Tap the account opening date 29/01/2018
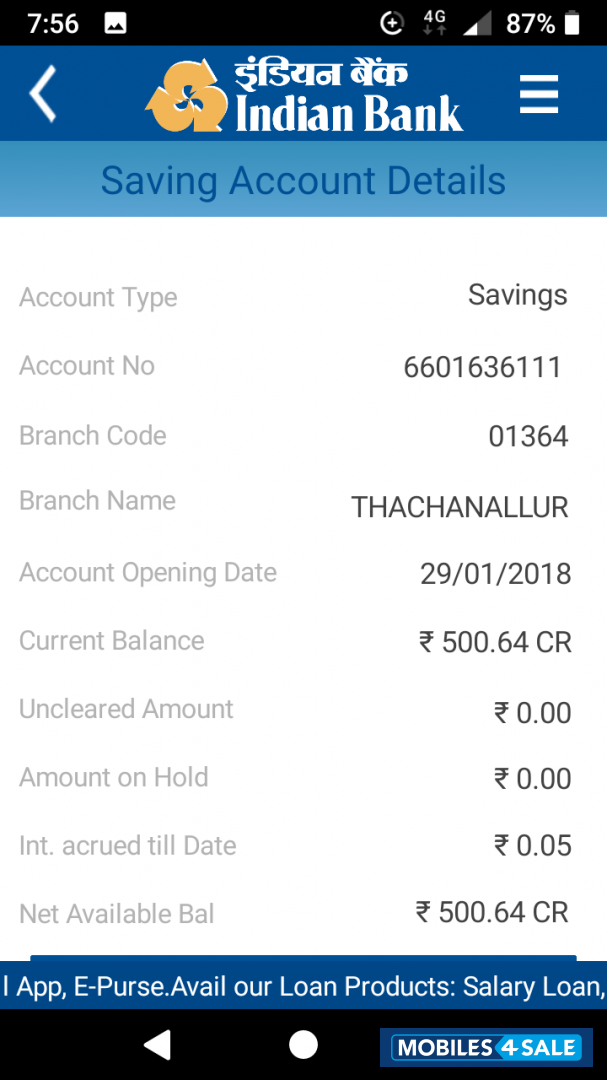607x1080 pixels. pyautogui.click(x=495, y=574)
